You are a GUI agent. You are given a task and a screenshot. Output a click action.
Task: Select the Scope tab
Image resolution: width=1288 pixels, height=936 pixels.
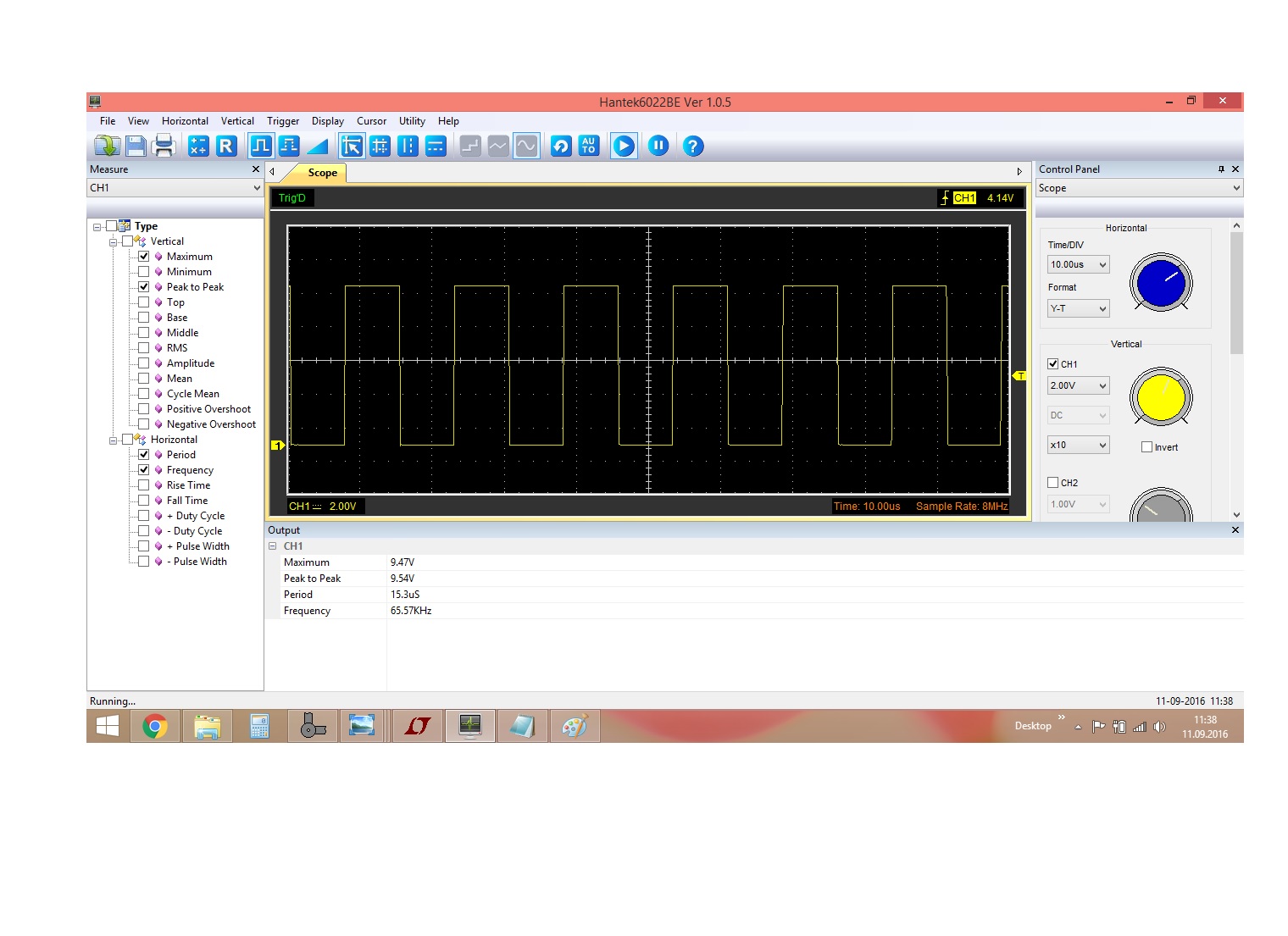322,173
